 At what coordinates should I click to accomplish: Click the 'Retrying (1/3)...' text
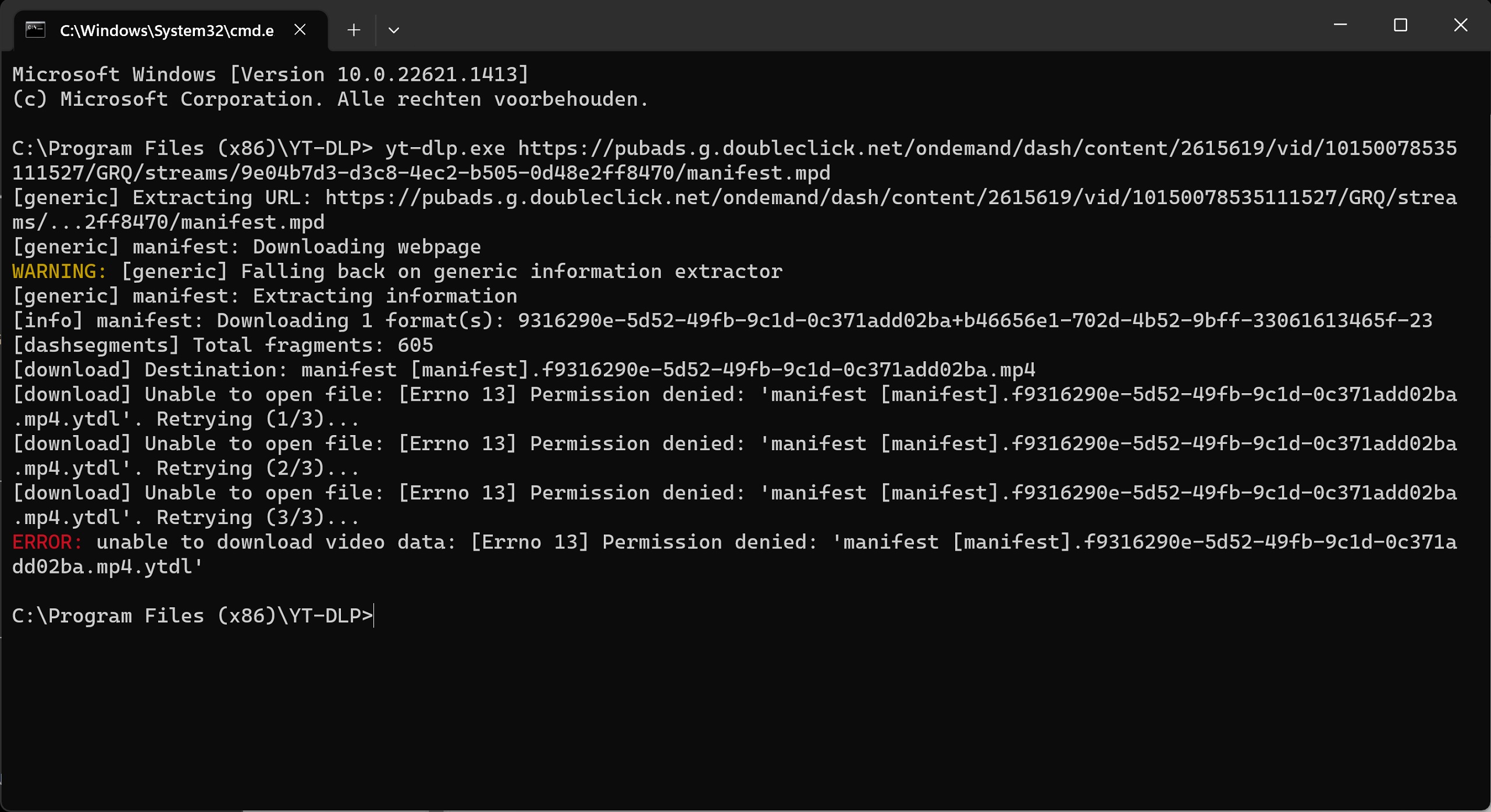[258, 419]
